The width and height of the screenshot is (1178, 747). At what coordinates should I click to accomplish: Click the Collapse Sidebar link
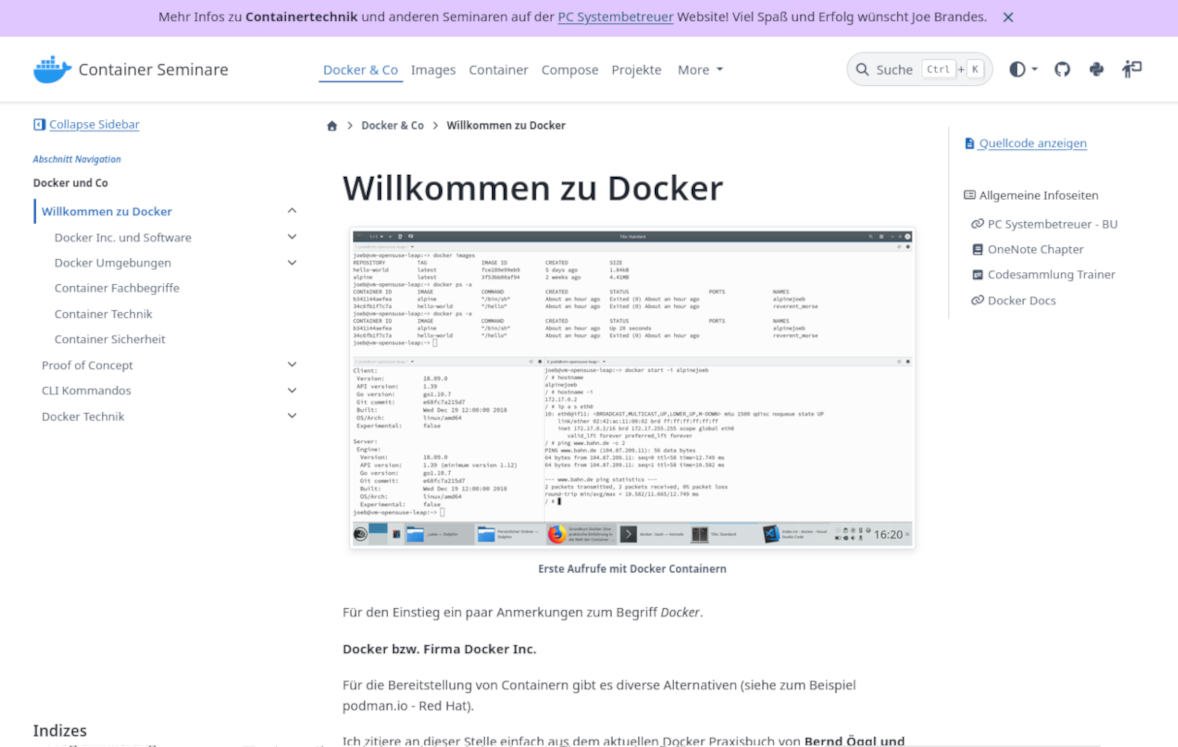(x=94, y=124)
